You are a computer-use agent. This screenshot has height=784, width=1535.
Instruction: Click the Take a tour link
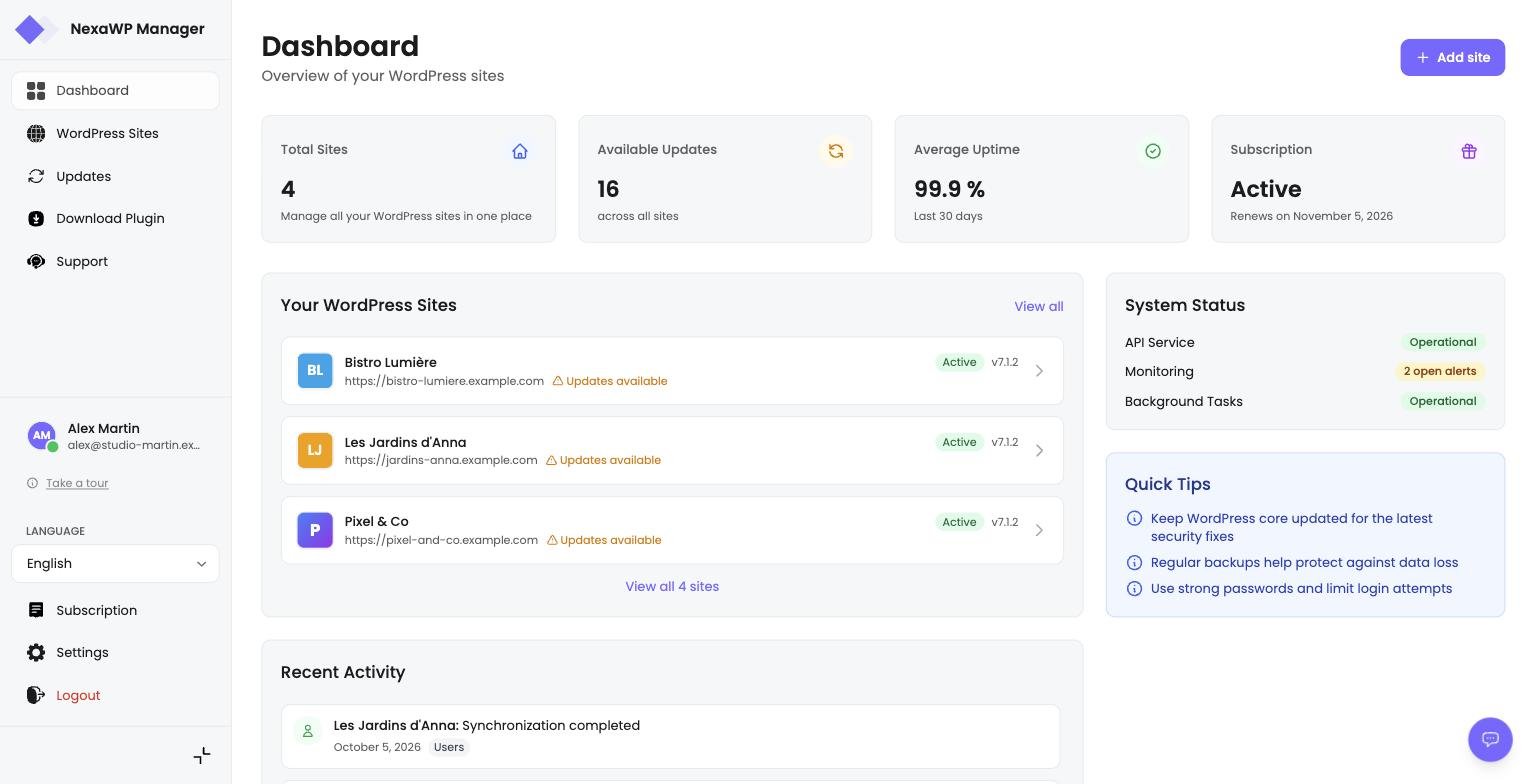77,483
